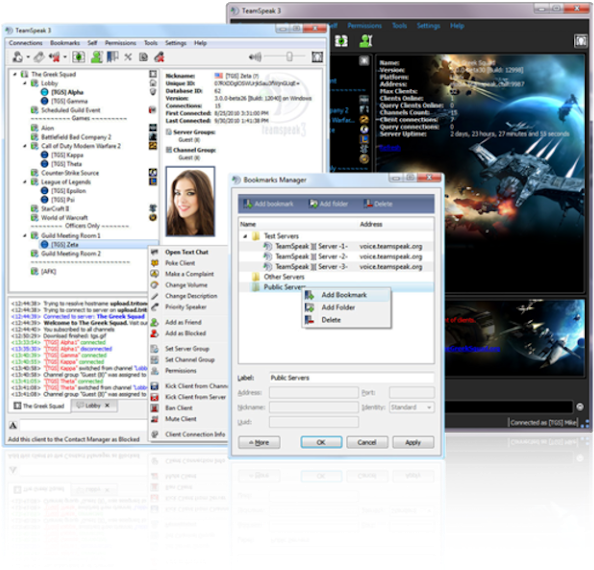The image size is (594, 570).
Task: Click the Label field containing Public Servers
Action: 351,378
